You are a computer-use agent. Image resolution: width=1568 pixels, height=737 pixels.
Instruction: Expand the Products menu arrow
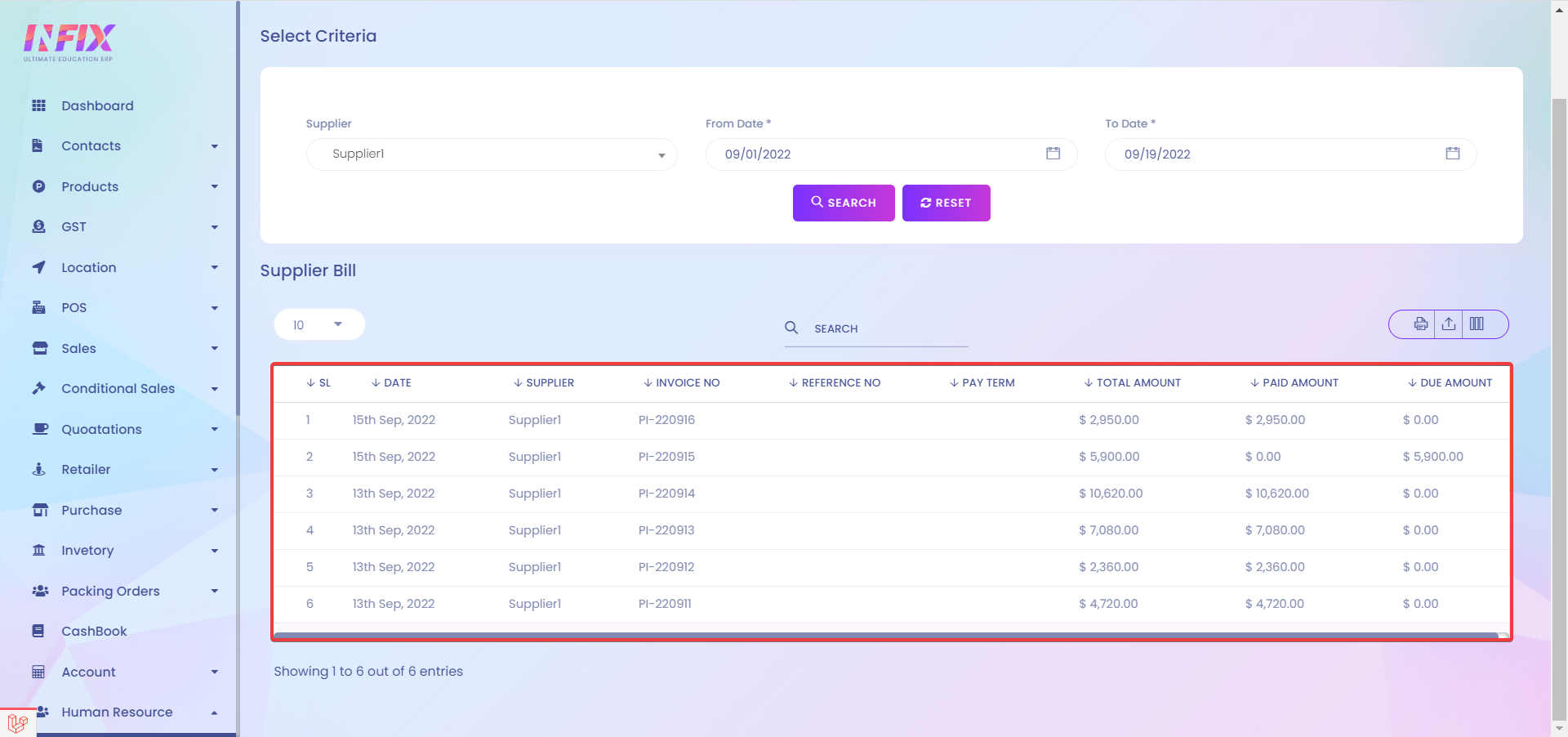click(215, 186)
